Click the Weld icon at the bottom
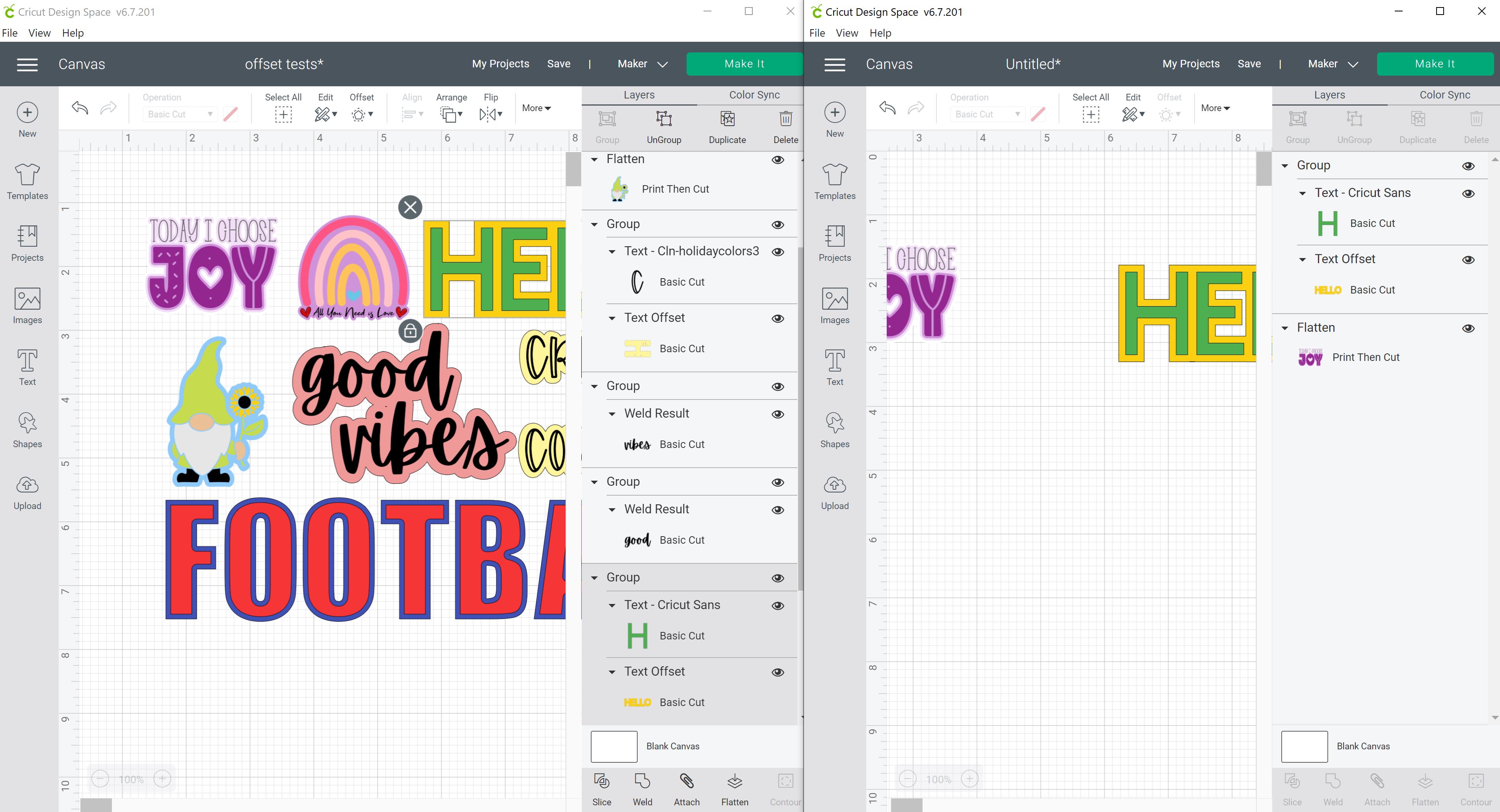This screenshot has width=1500, height=812. coord(642,789)
